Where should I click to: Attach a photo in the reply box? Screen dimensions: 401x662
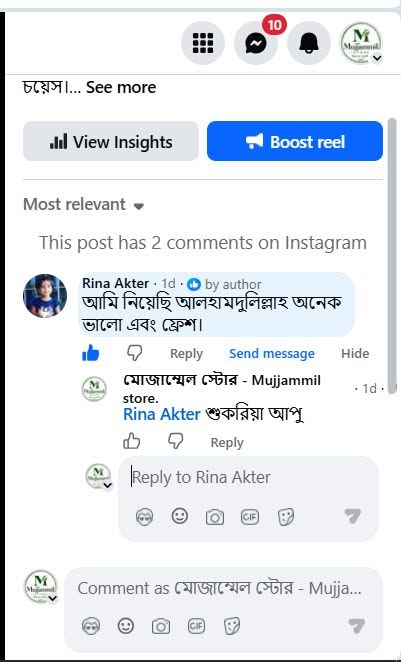click(215, 517)
